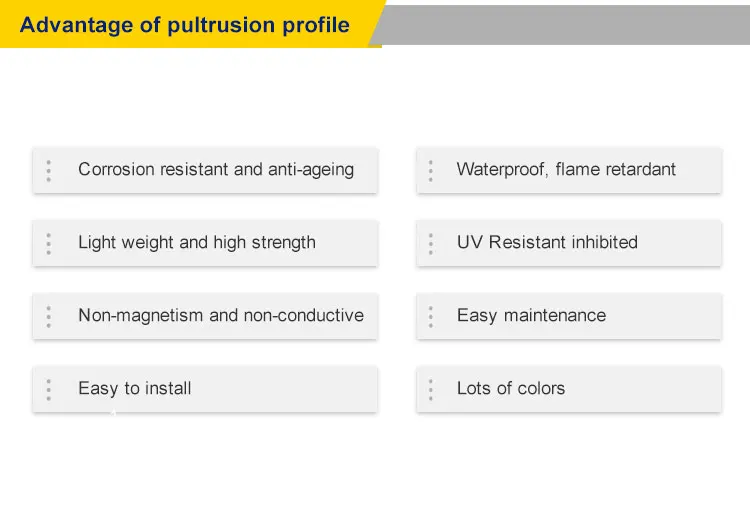Select the UV Resistant inhibited card

tap(569, 243)
